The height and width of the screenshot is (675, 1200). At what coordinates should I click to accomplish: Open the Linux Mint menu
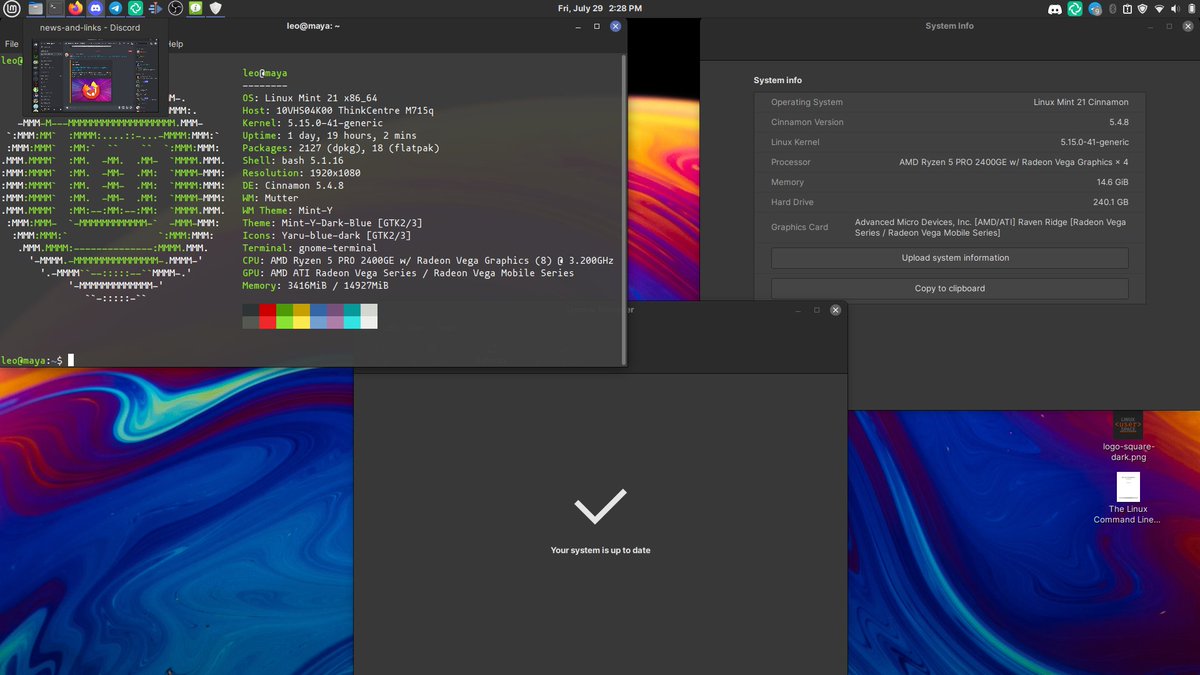point(11,8)
